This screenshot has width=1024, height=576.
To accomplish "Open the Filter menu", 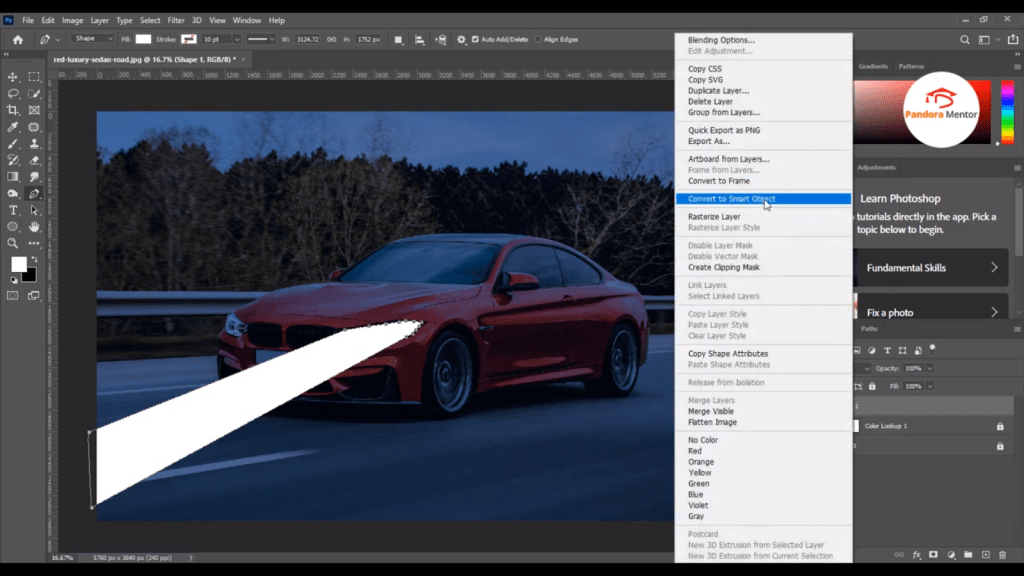I will click(176, 20).
